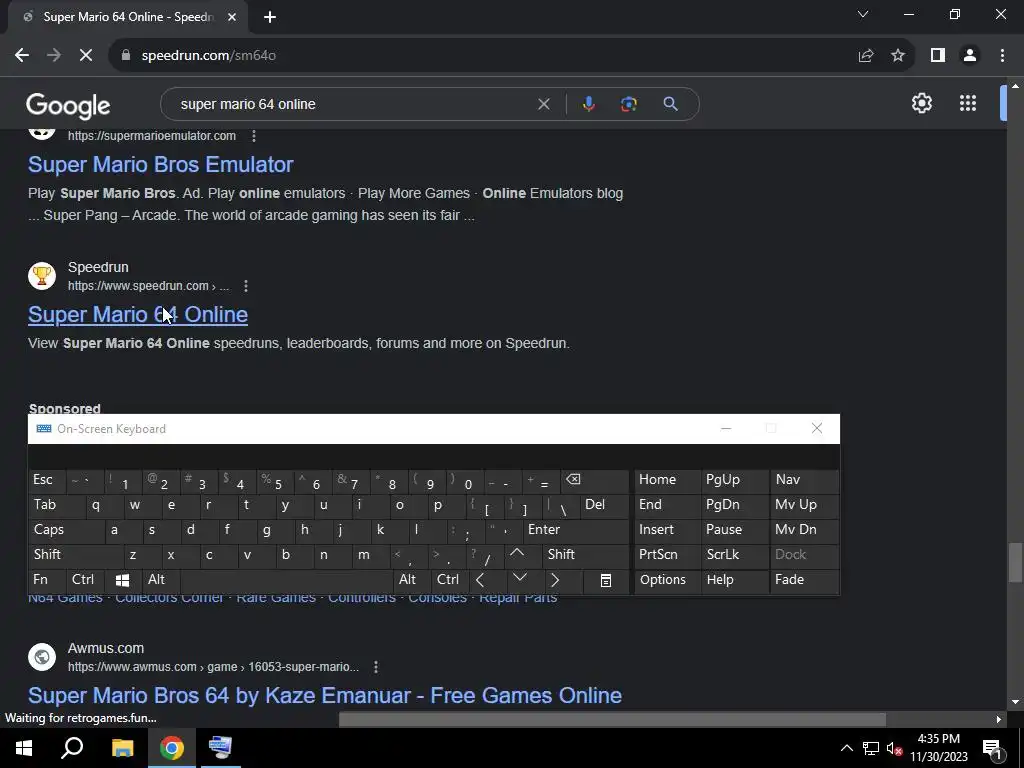Image resolution: width=1024 pixels, height=768 pixels.
Task: Click in the Google search input field
Action: coord(353,104)
